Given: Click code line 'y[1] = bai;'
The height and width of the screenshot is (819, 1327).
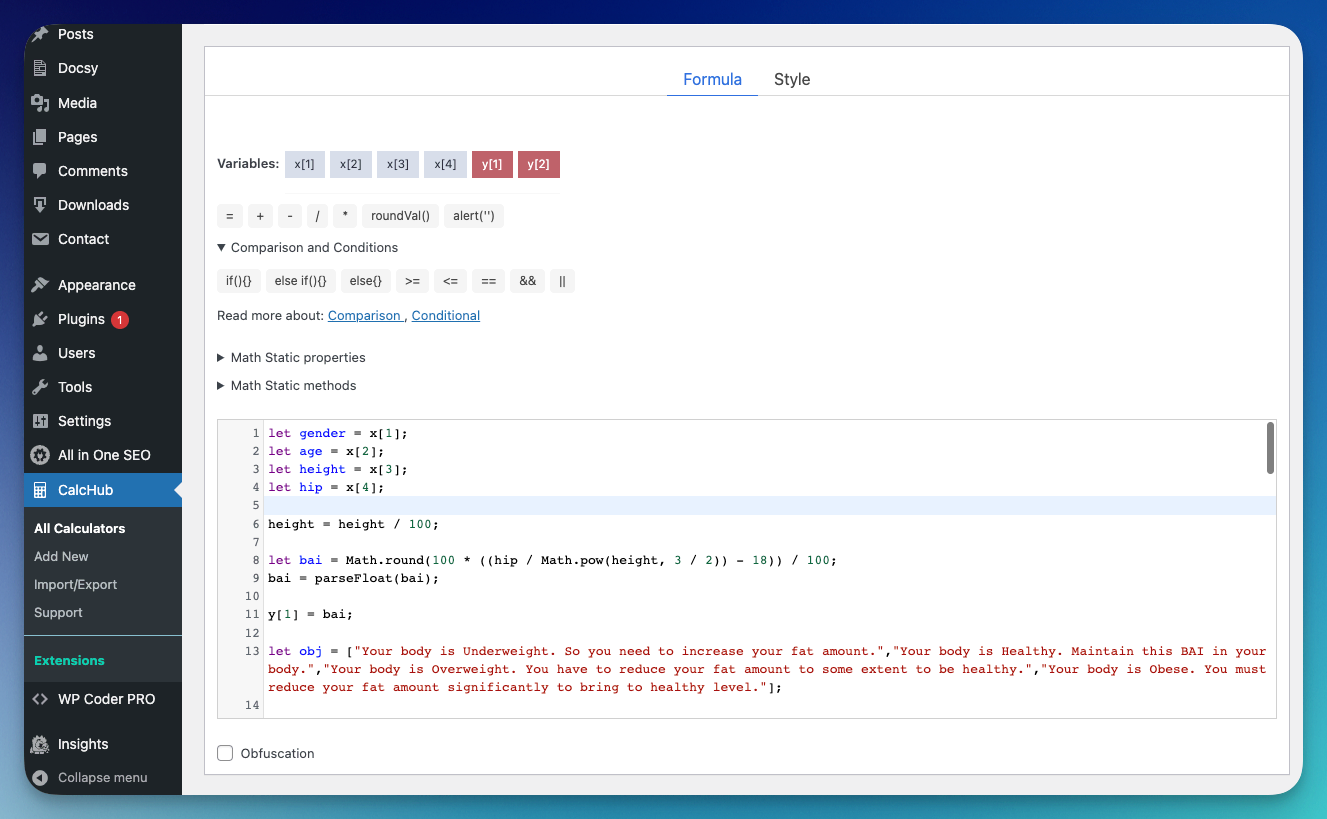Looking at the screenshot, I should (x=310, y=614).
